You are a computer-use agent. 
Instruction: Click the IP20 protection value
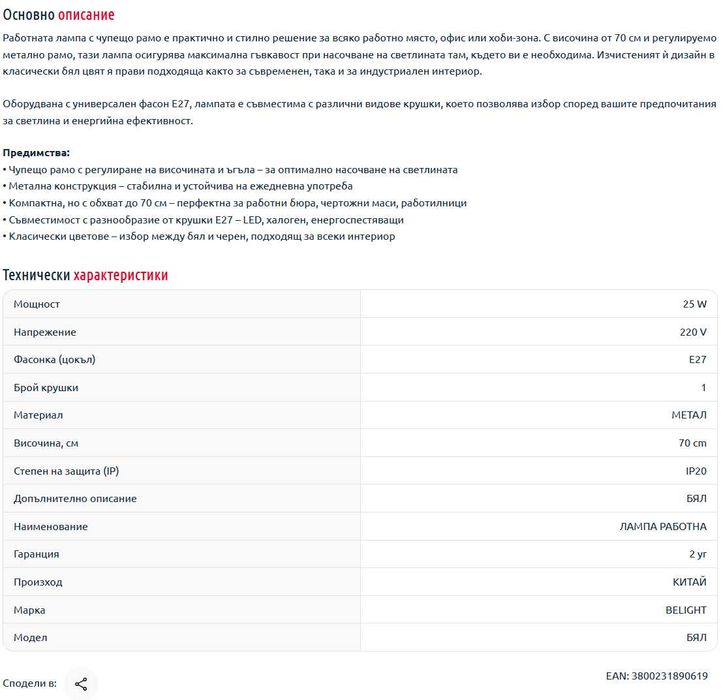tap(695, 470)
